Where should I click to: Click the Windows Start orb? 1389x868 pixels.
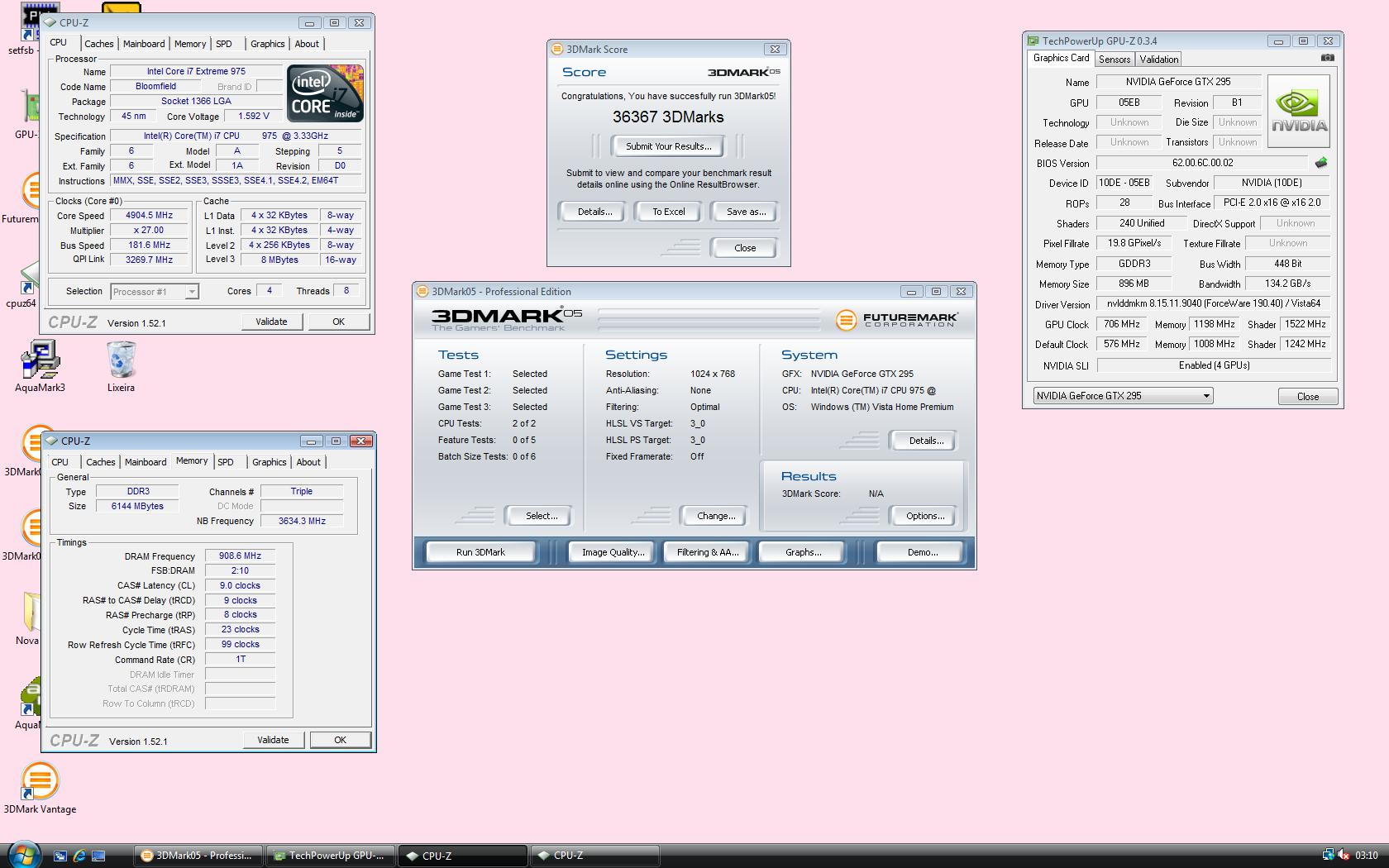click(x=23, y=854)
